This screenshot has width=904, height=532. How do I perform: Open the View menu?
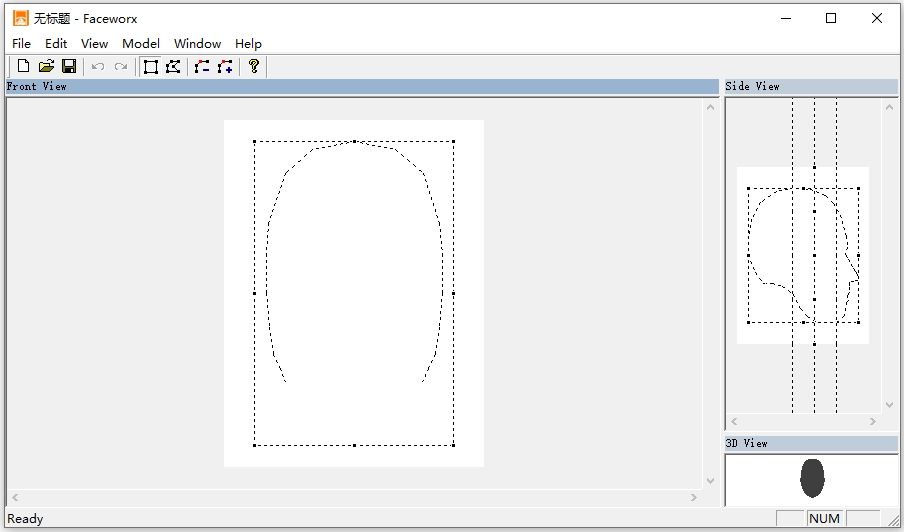94,43
